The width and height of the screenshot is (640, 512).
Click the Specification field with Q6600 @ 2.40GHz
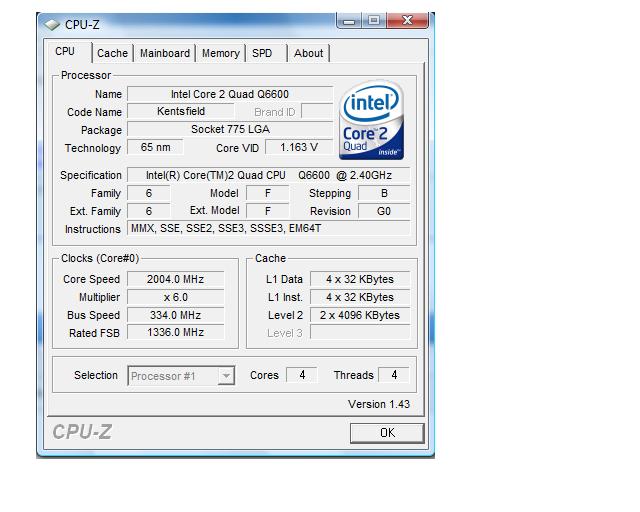click(269, 175)
